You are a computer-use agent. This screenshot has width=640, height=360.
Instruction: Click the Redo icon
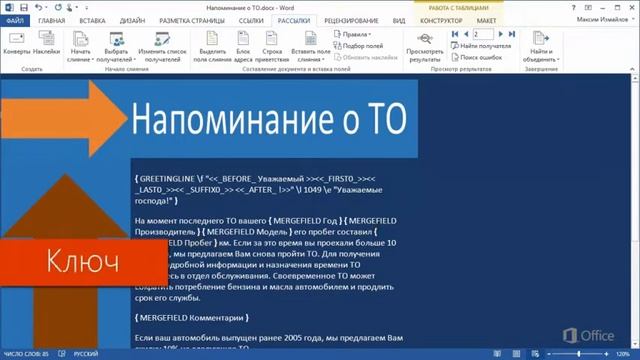58,7
